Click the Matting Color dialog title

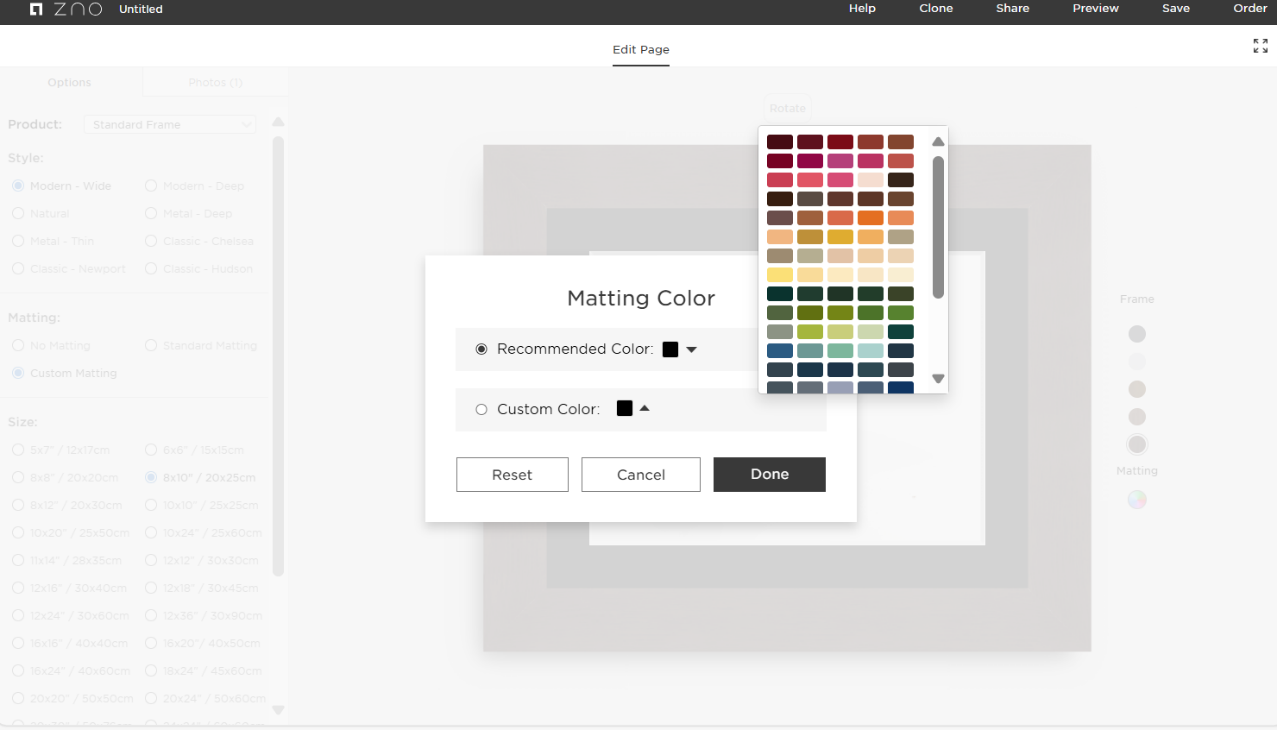(x=641, y=298)
